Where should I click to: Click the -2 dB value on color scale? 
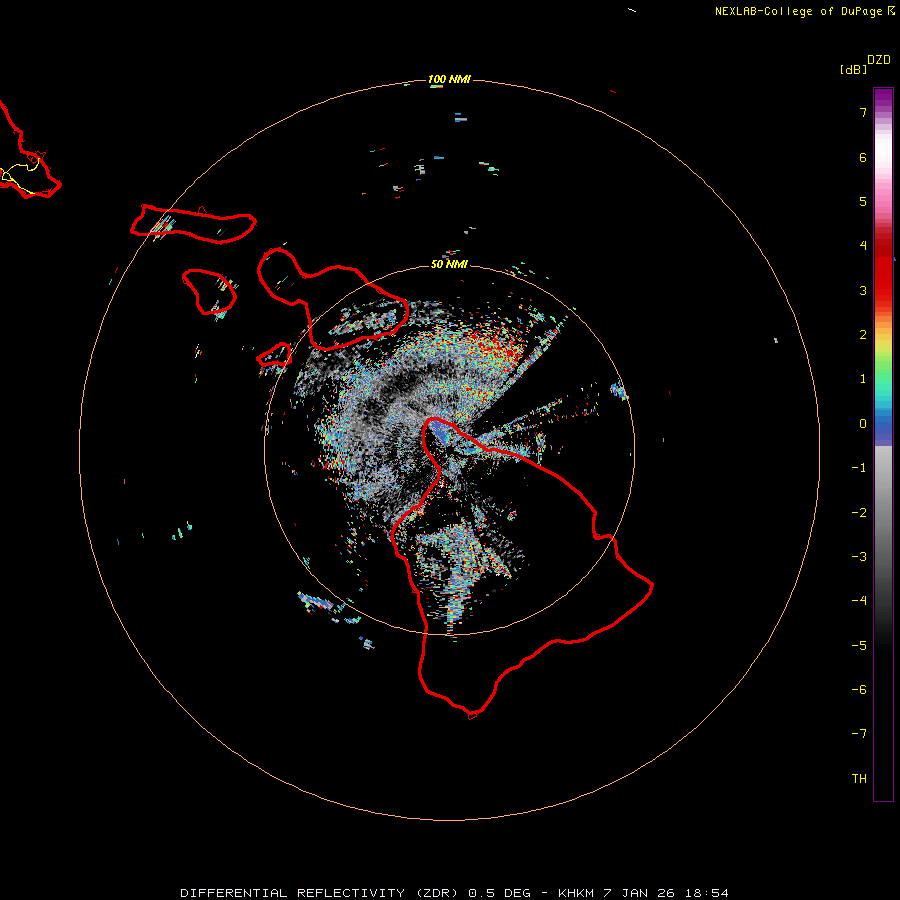tap(859, 513)
